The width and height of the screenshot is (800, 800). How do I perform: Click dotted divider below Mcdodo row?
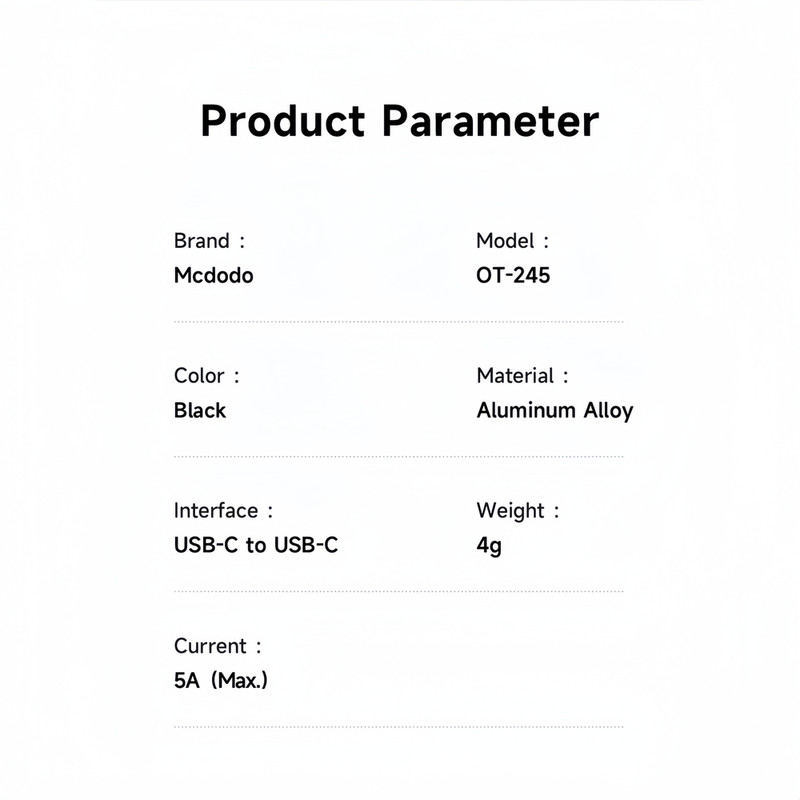(398, 322)
